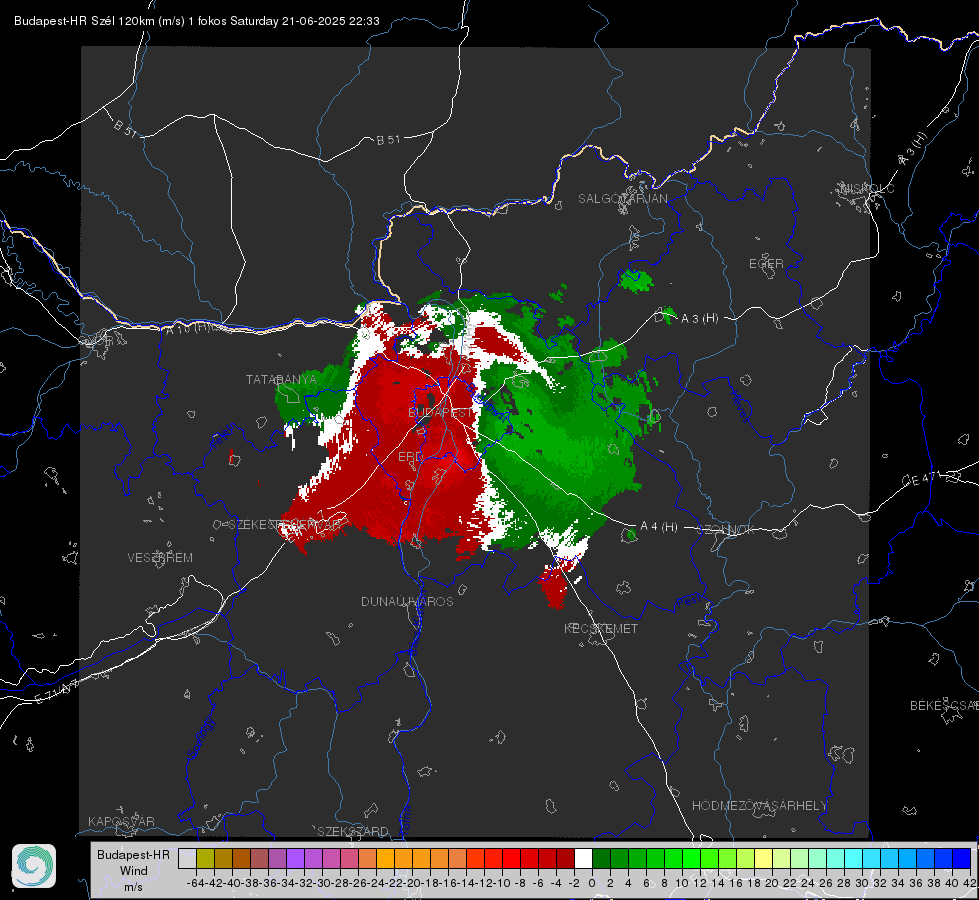
Task: Click the SZOLNOK city label
Action: coord(726,530)
